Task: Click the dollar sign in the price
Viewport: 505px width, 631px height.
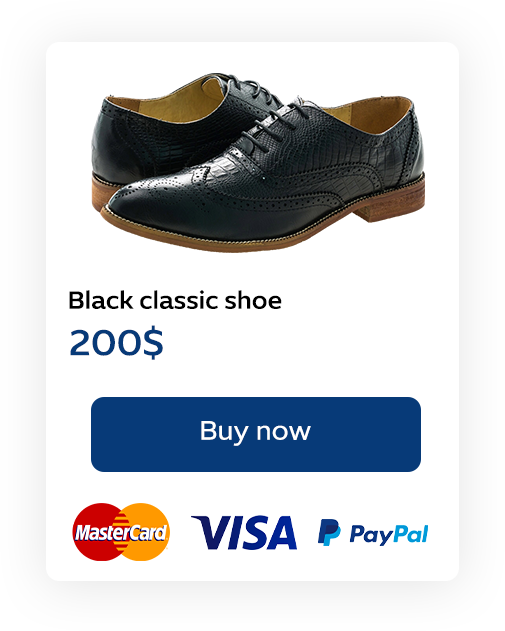Action: coord(153,342)
